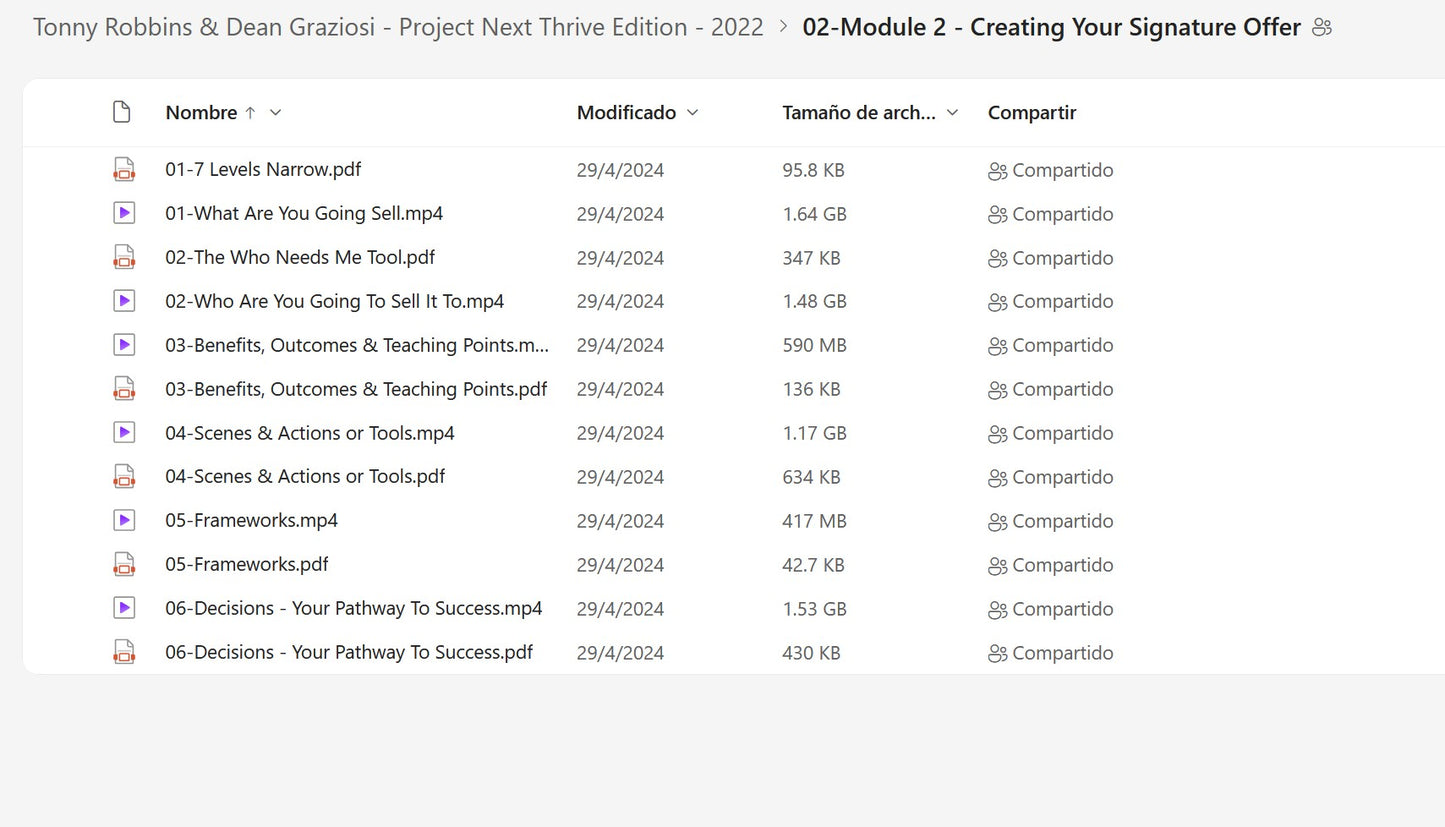Click the Compartir column header
This screenshot has height=827, width=1445.
[1032, 113]
